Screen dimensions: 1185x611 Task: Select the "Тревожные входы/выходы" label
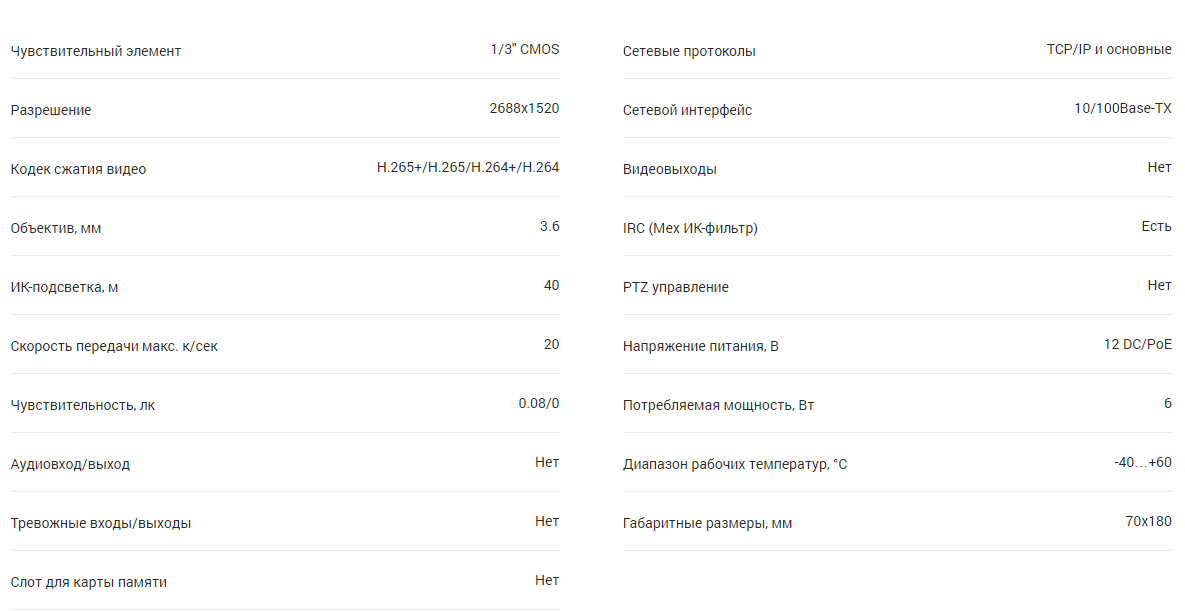(x=100, y=523)
